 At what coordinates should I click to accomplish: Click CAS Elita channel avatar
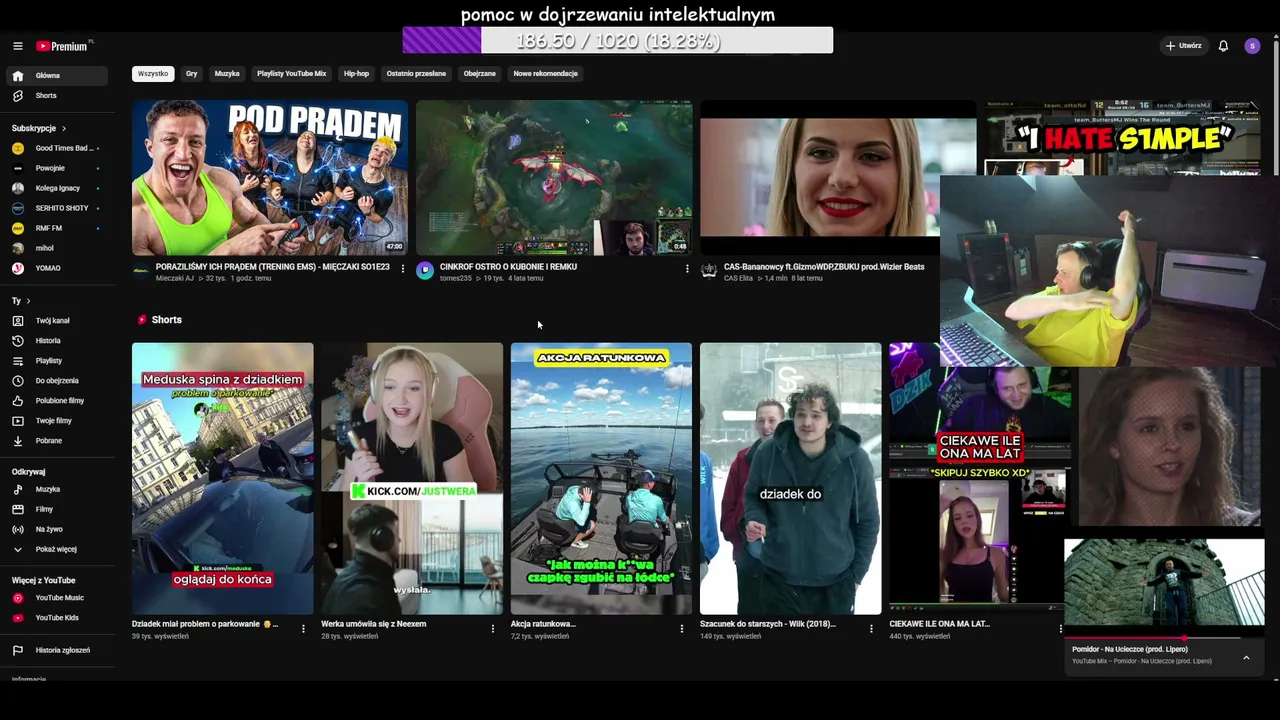pos(709,270)
